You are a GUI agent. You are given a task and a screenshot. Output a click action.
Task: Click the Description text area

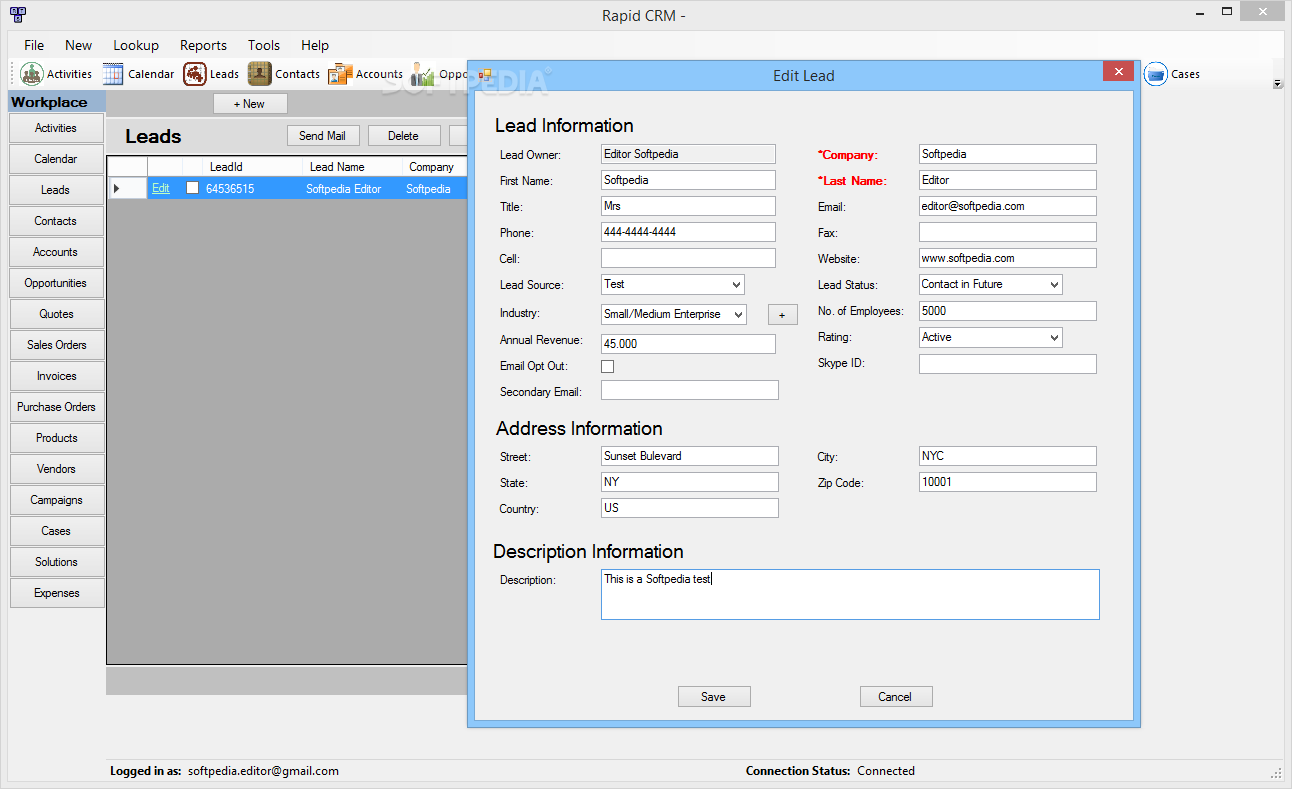850,595
